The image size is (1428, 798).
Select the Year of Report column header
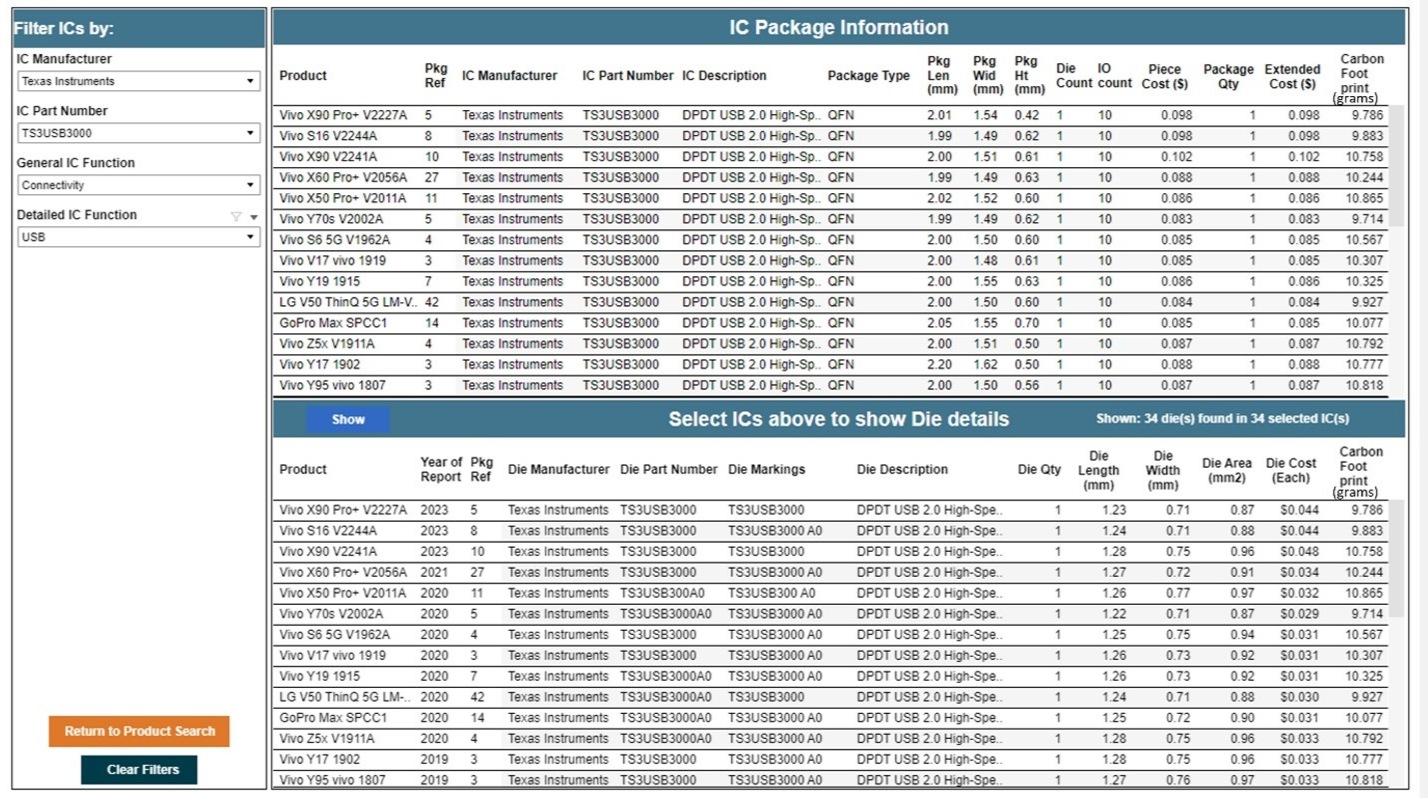point(441,469)
